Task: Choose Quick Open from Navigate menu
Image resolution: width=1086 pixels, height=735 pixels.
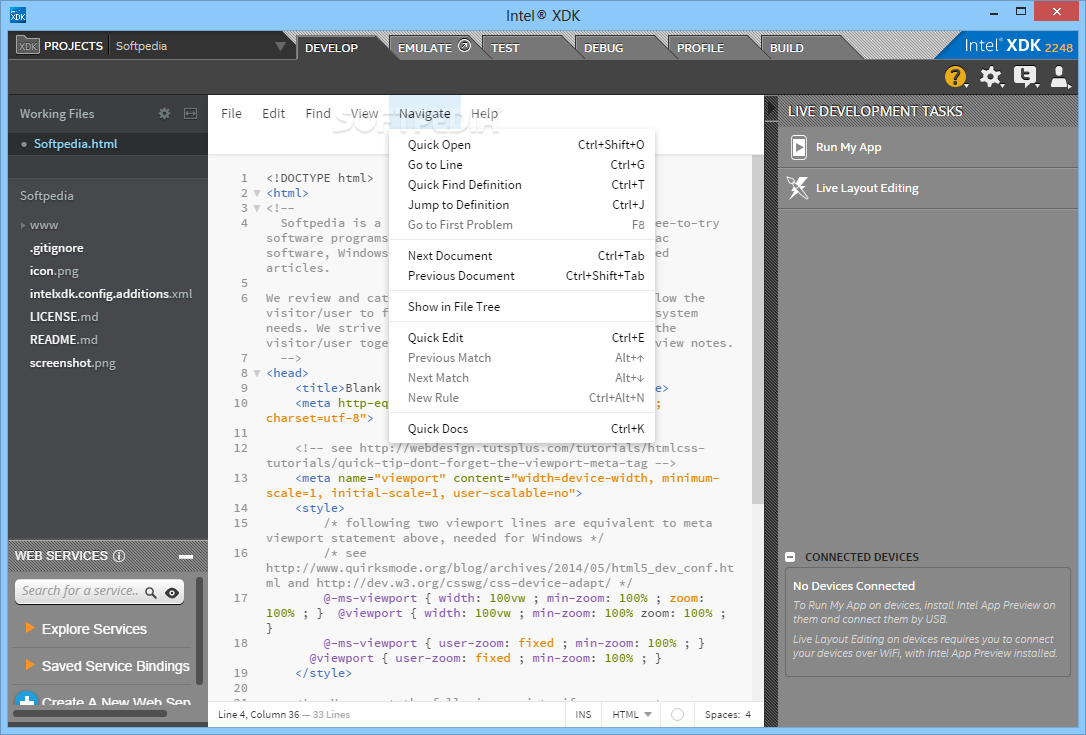Action: [439, 145]
